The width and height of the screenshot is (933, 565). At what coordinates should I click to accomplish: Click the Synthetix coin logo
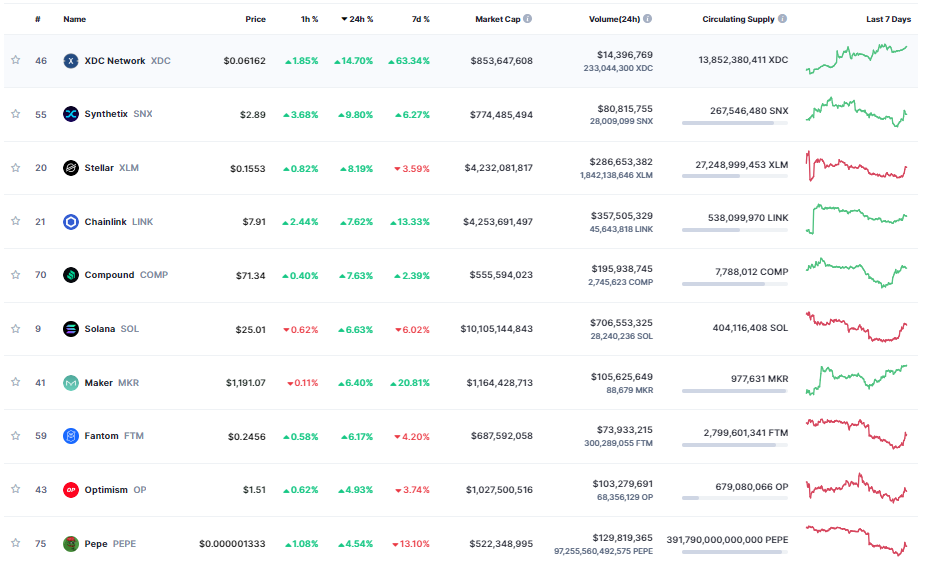(x=71, y=114)
